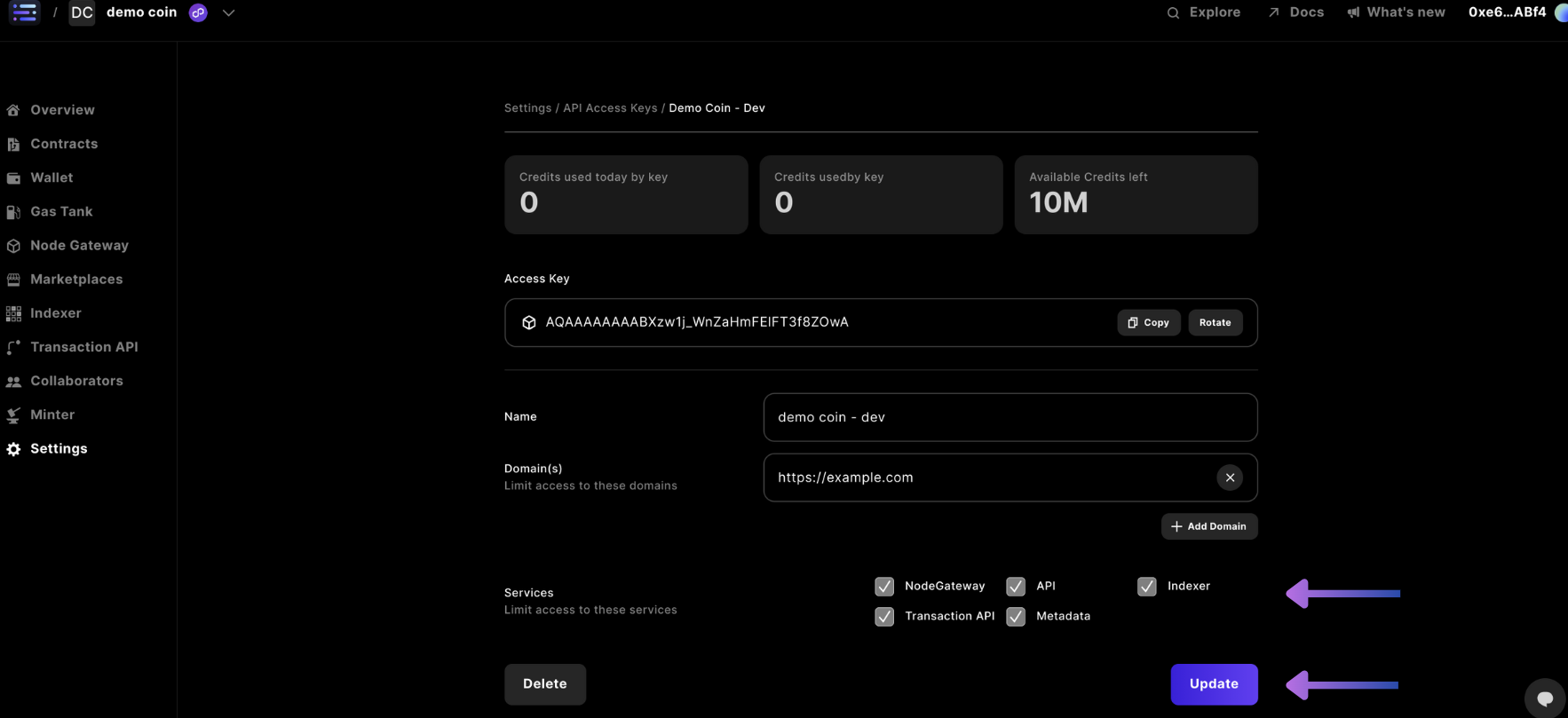
Task: Navigate to API Access Keys breadcrumb link
Action: pyautogui.click(x=610, y=108)
